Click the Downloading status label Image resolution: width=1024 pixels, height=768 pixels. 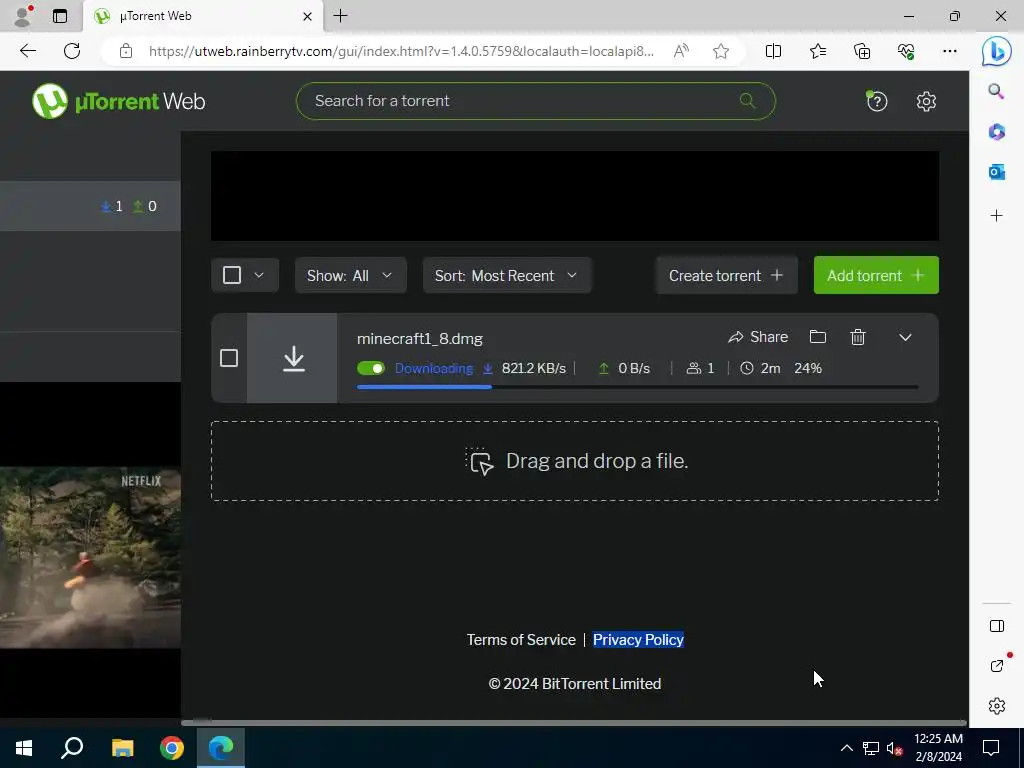click(434, 368)
